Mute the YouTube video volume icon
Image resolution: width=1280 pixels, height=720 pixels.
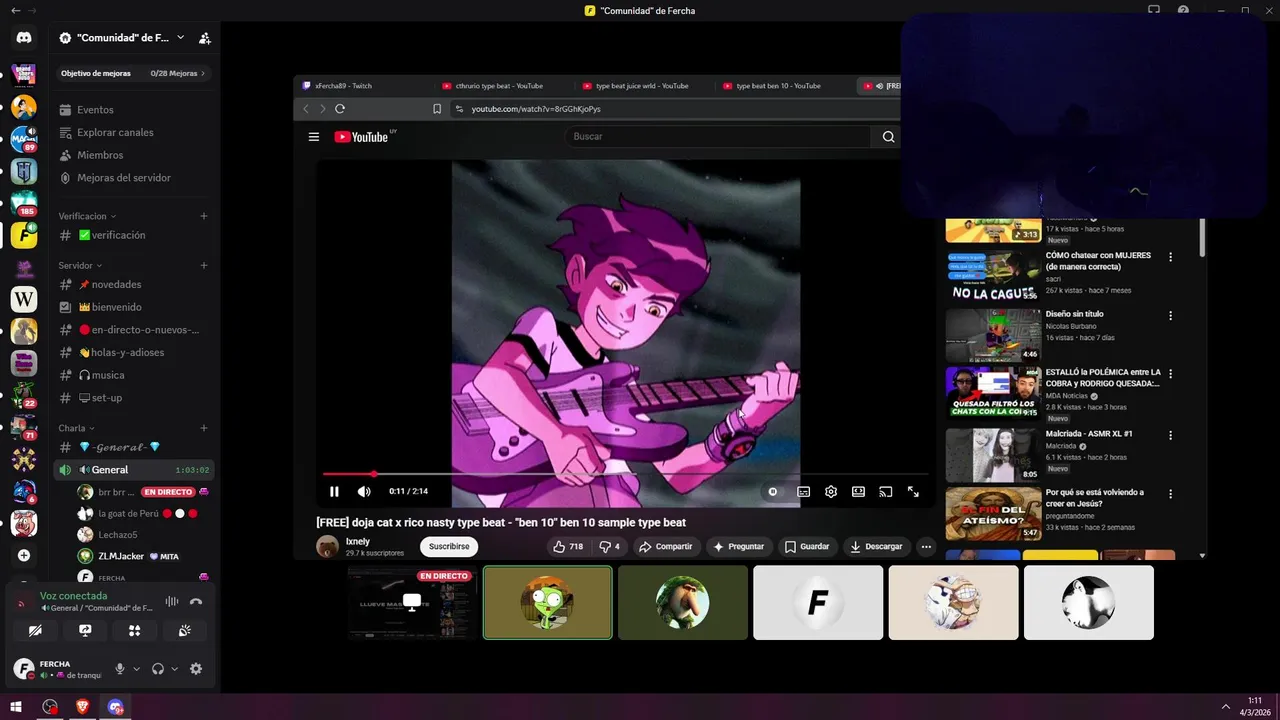point(364,491)
